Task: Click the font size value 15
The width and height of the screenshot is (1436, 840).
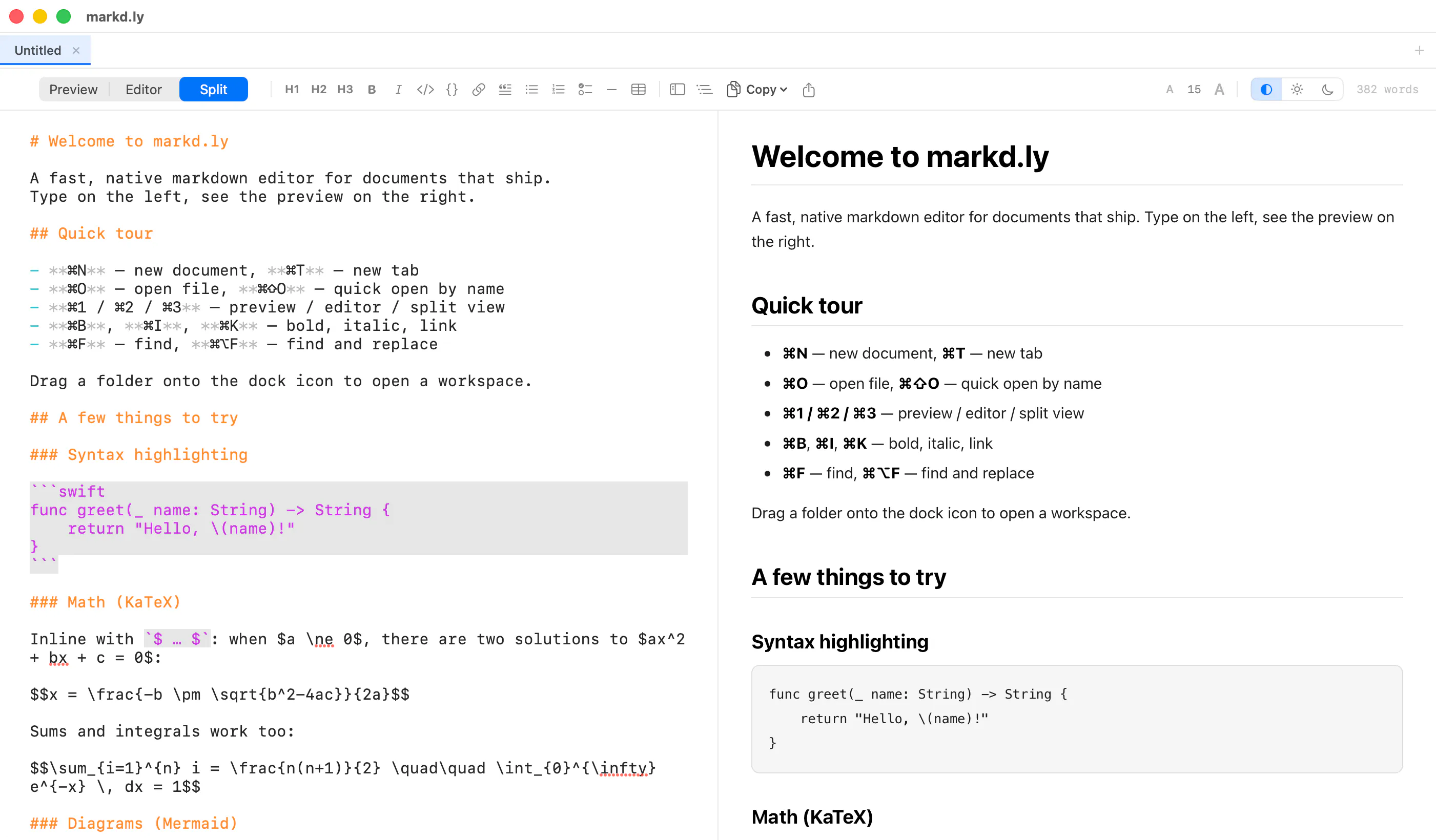Action: (x=1194, y=90)
